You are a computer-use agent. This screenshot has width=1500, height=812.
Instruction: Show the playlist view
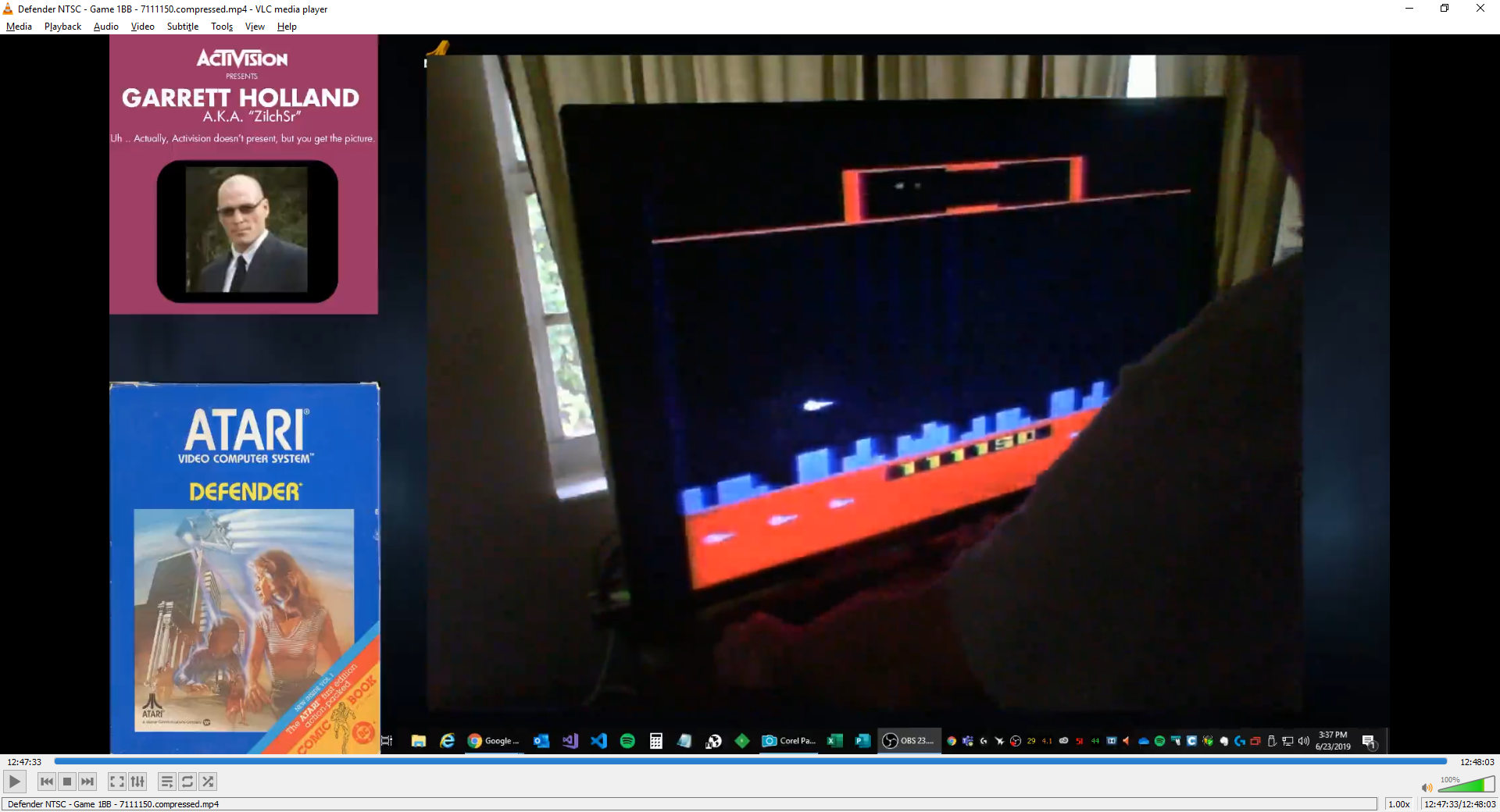[166, 782]
